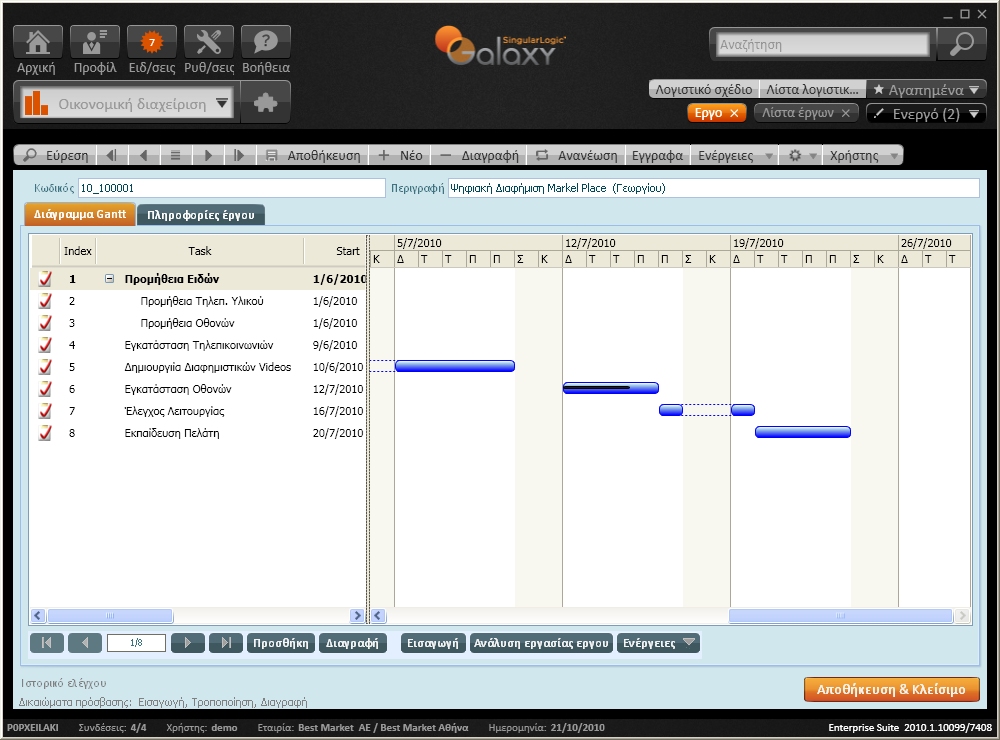
Task: Select the Εργο tab
Action: pos(708,113)
